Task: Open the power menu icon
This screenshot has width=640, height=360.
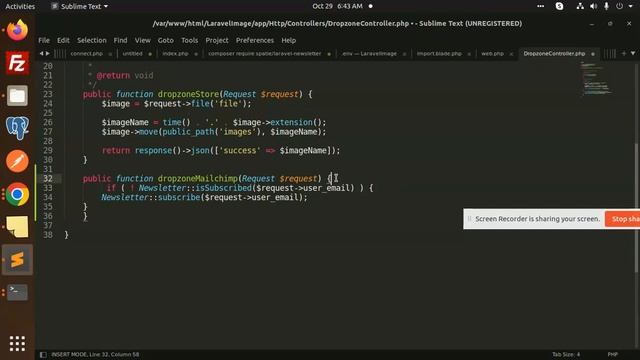Action: 620,6
